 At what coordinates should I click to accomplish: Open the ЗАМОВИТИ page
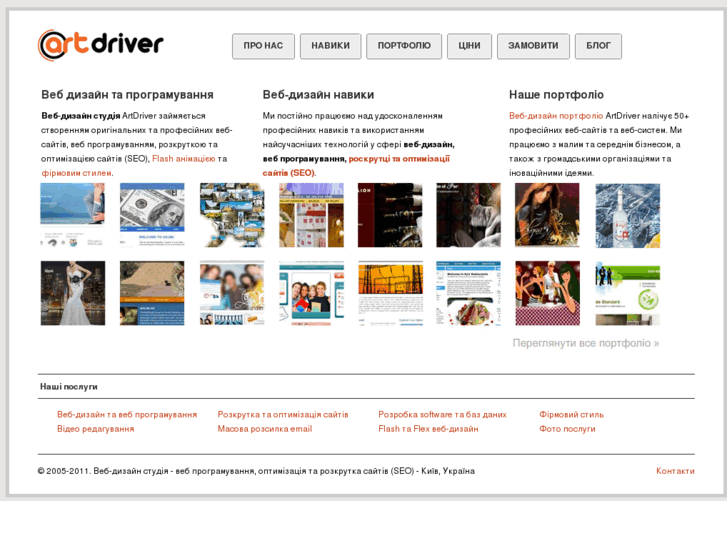[533, 46]
